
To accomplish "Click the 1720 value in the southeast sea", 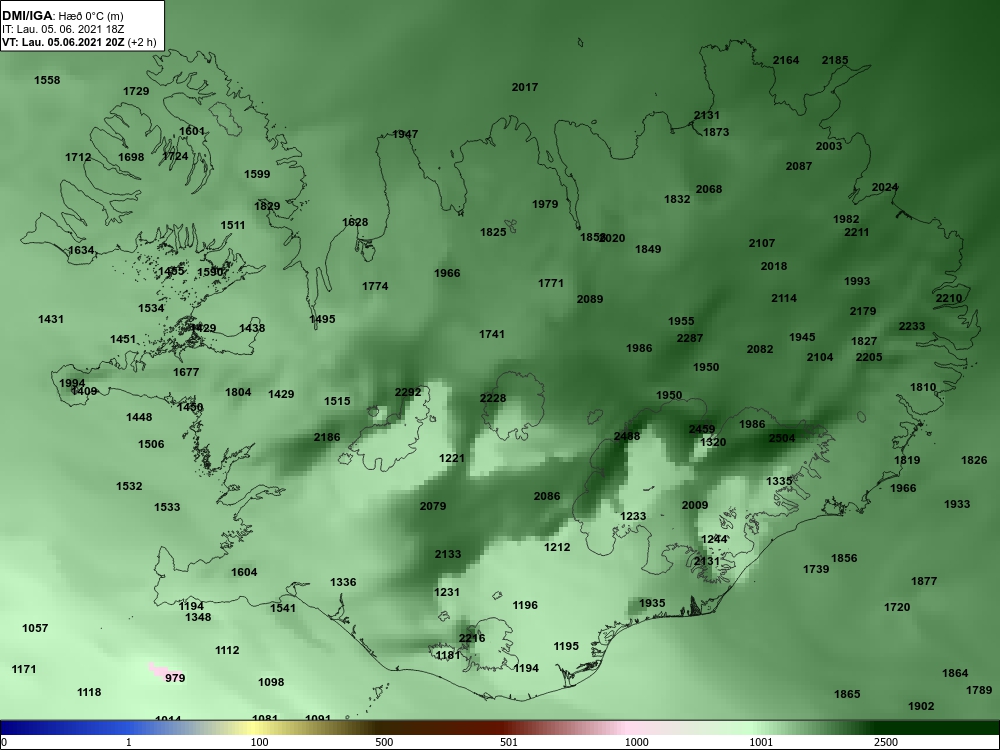I will (x=897, y=608).
